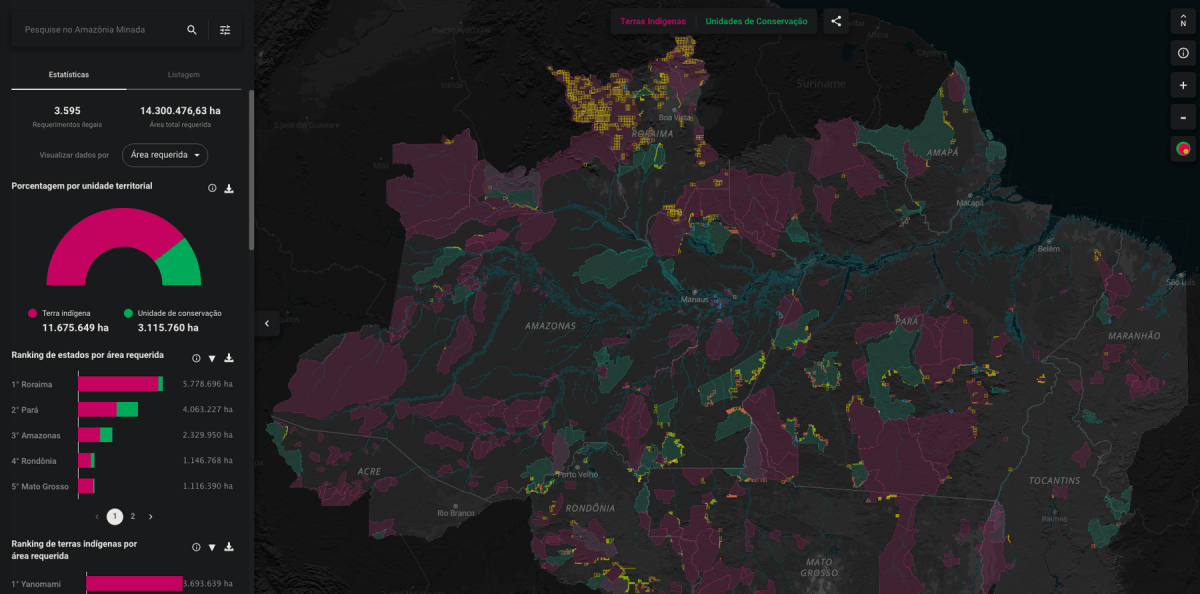The image size is (1200, 594).
Task: Click the share icon on map
Action: tap(836, 21)
